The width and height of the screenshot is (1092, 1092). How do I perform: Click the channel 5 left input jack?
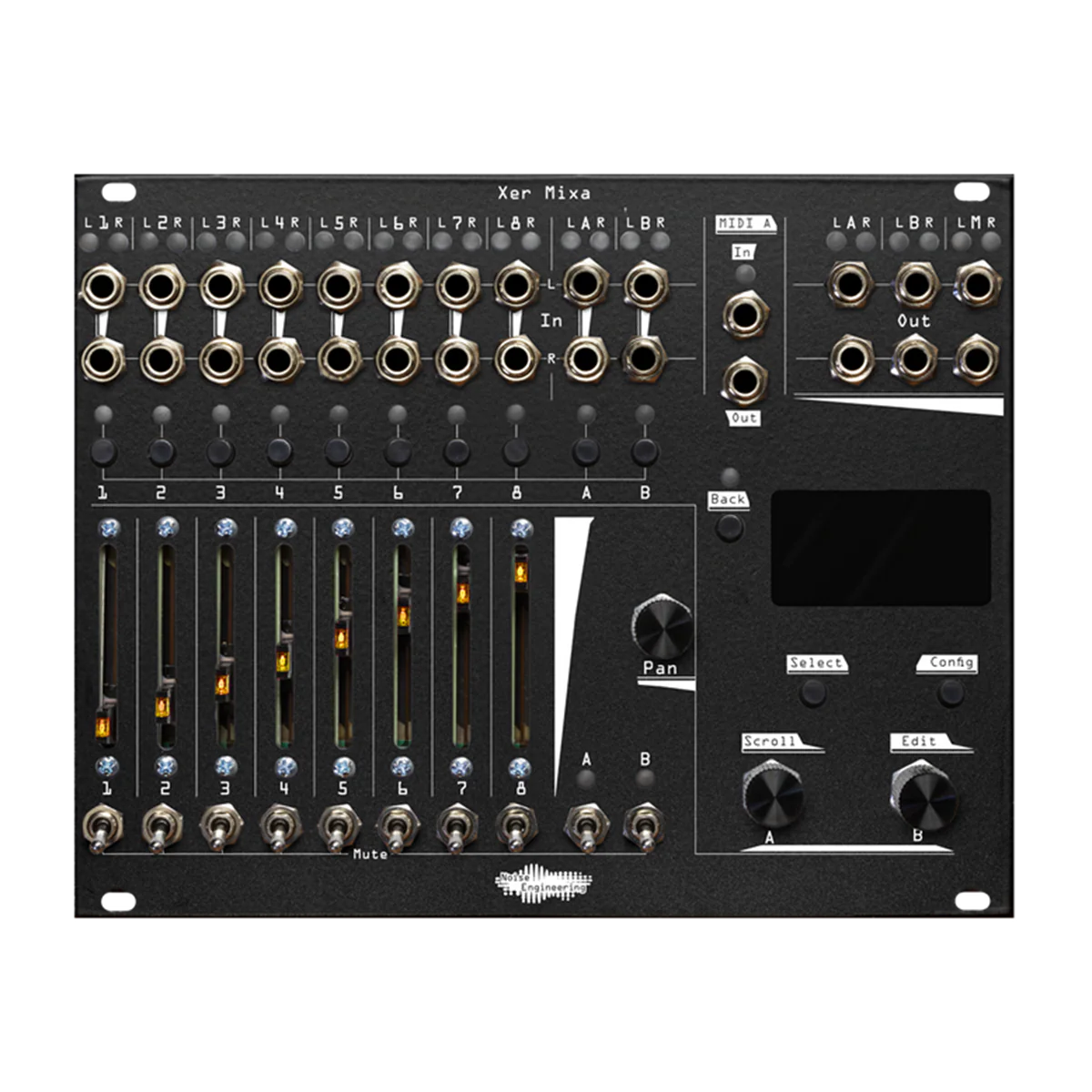[x=339, y=286]
